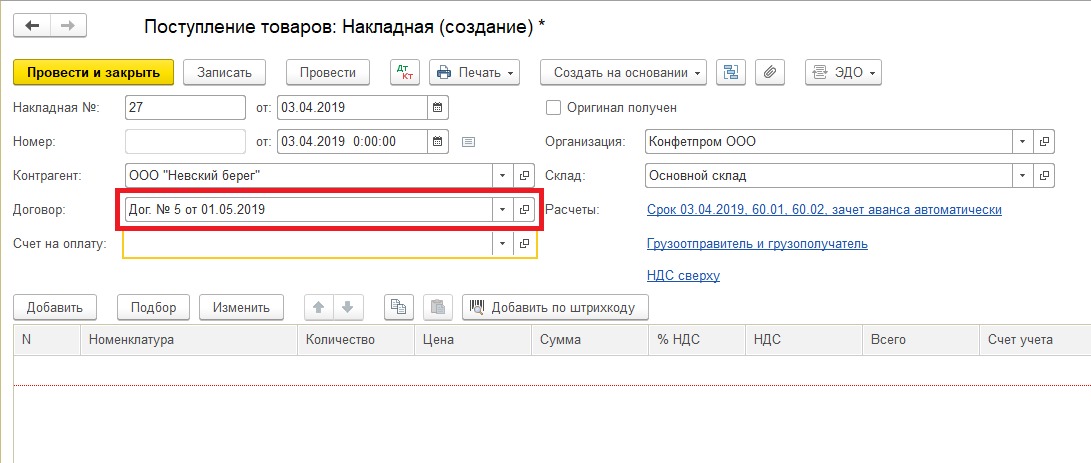This screenshot has width=1091, height=463.
Task: Click the copy rows icon
Action: [x=400, y=307]
